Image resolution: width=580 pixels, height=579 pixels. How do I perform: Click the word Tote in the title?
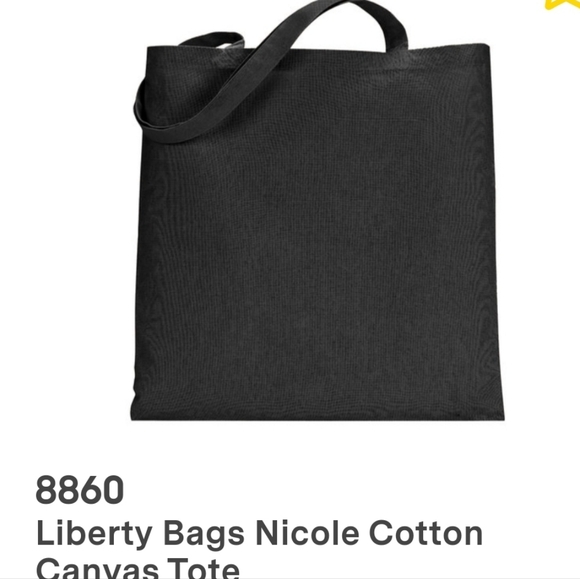[x=203, y=568]
